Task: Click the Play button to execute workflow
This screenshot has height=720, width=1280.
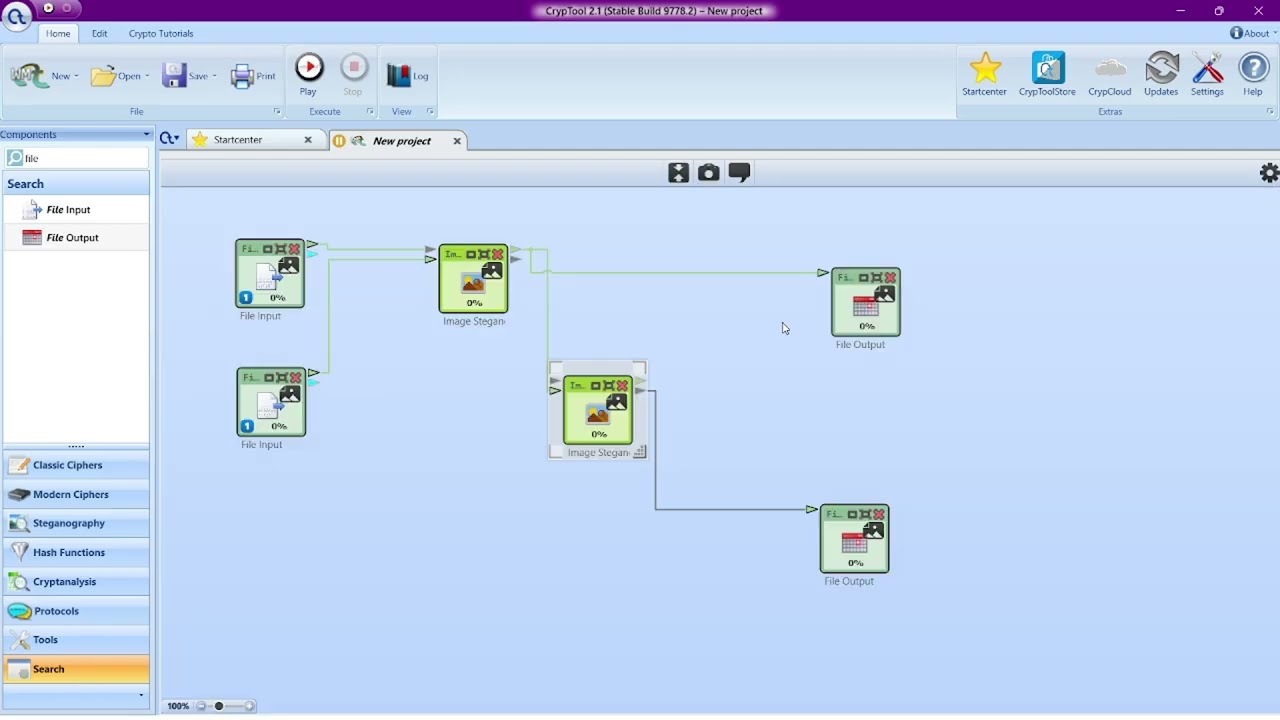Action: pos(309,68)
